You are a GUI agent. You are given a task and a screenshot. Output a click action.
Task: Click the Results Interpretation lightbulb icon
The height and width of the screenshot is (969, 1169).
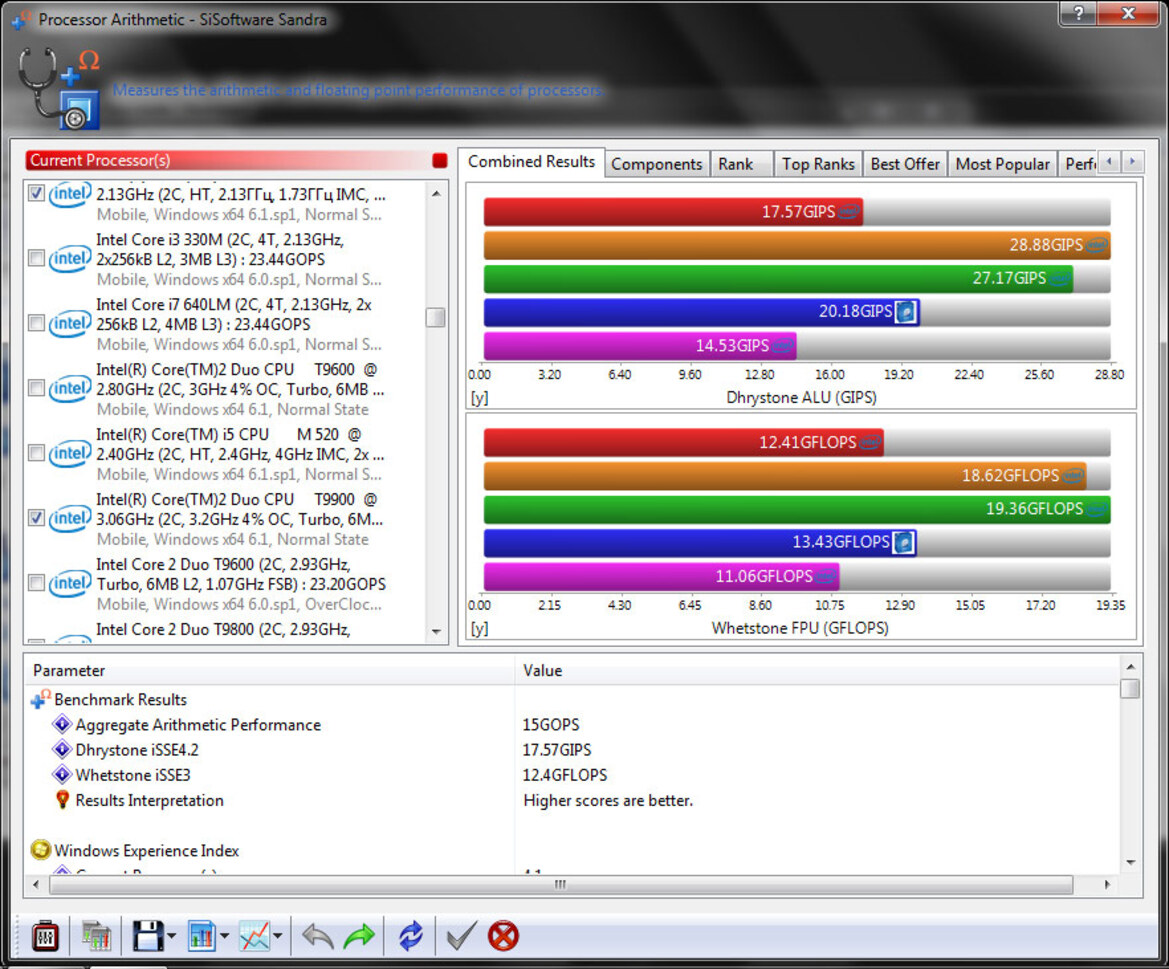coord(63,800)
